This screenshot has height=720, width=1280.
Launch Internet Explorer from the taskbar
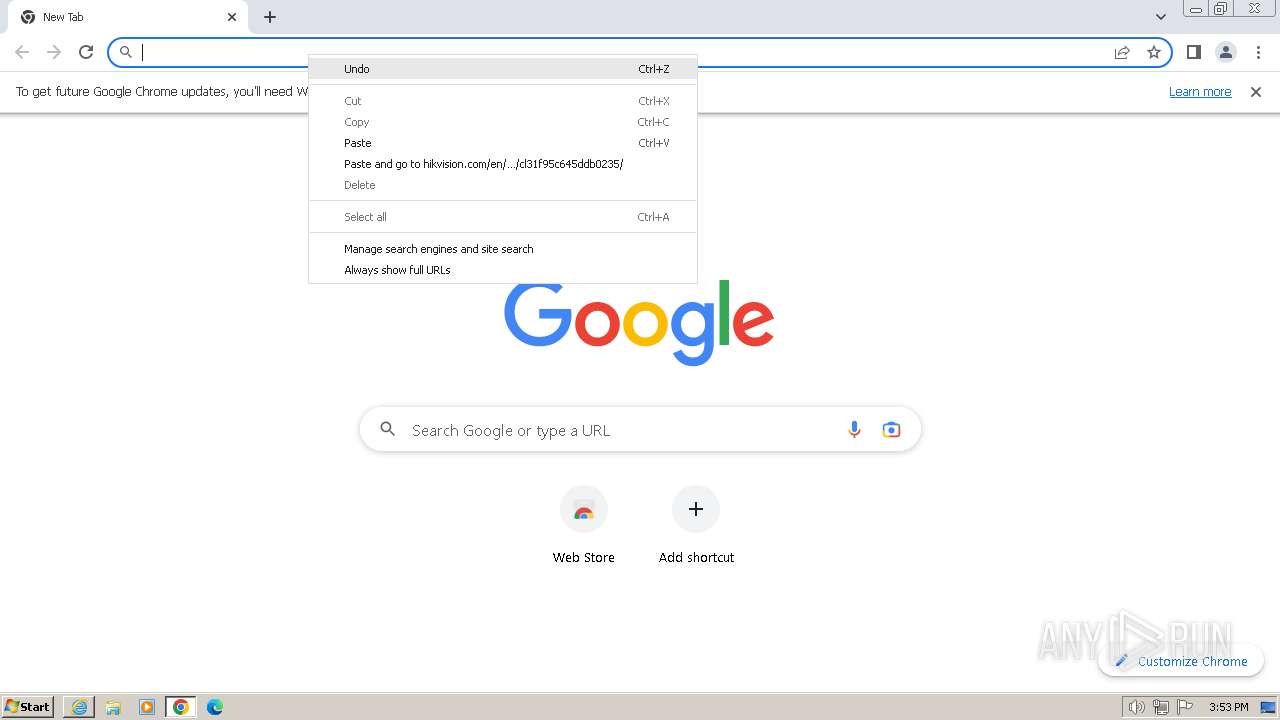point(79,707)
